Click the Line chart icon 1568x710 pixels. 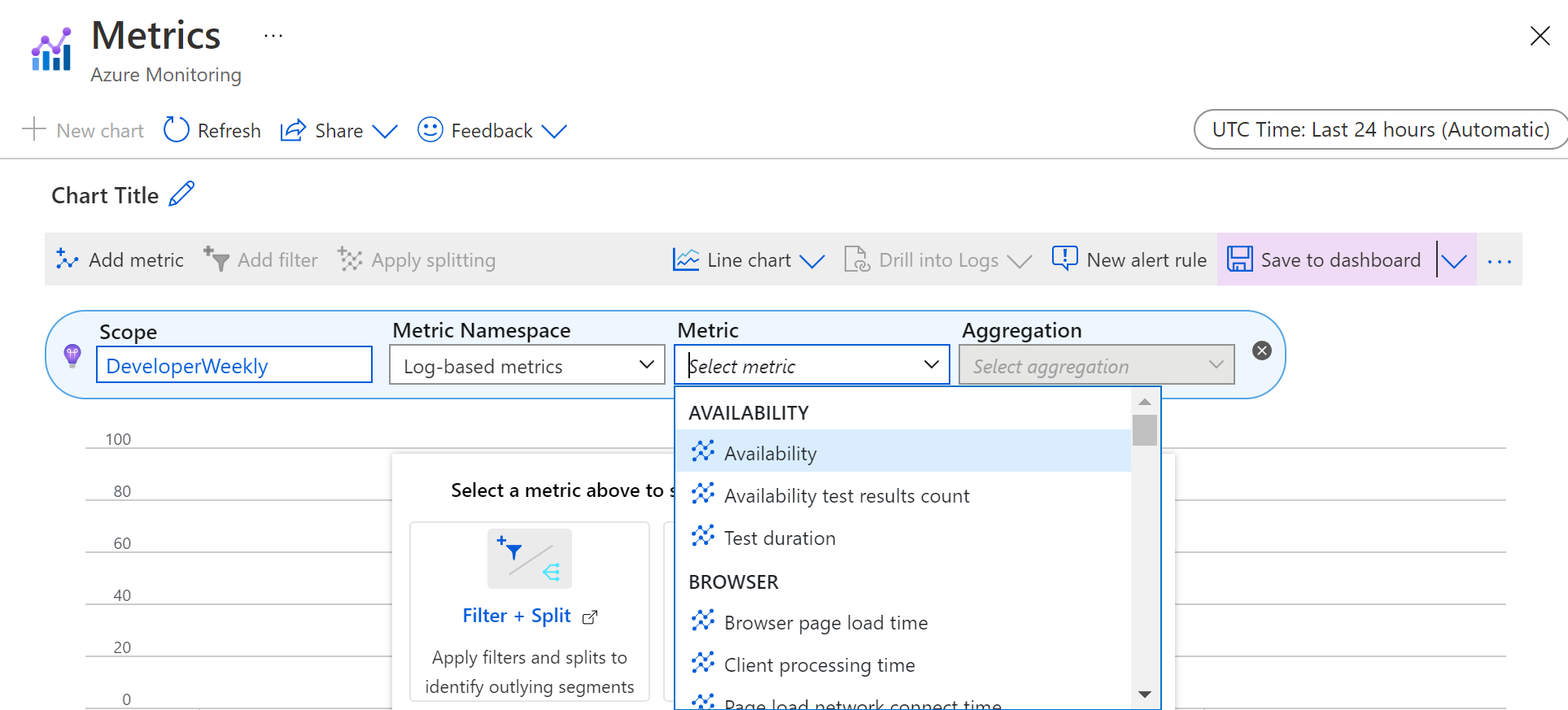[x=686, y=259]
